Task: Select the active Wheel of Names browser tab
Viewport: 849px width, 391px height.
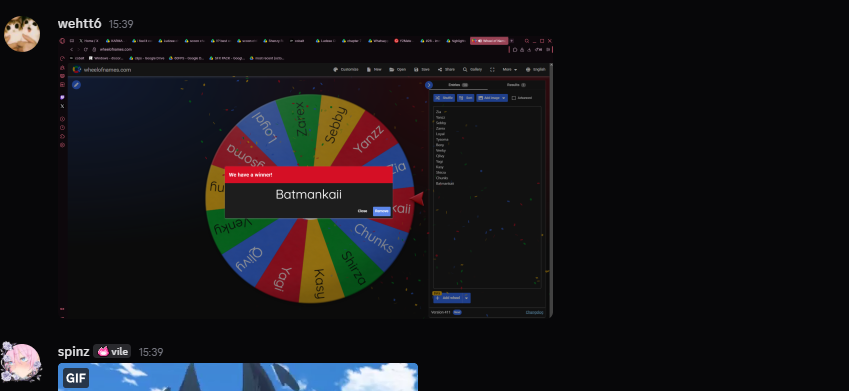Action: coord(489,41)
